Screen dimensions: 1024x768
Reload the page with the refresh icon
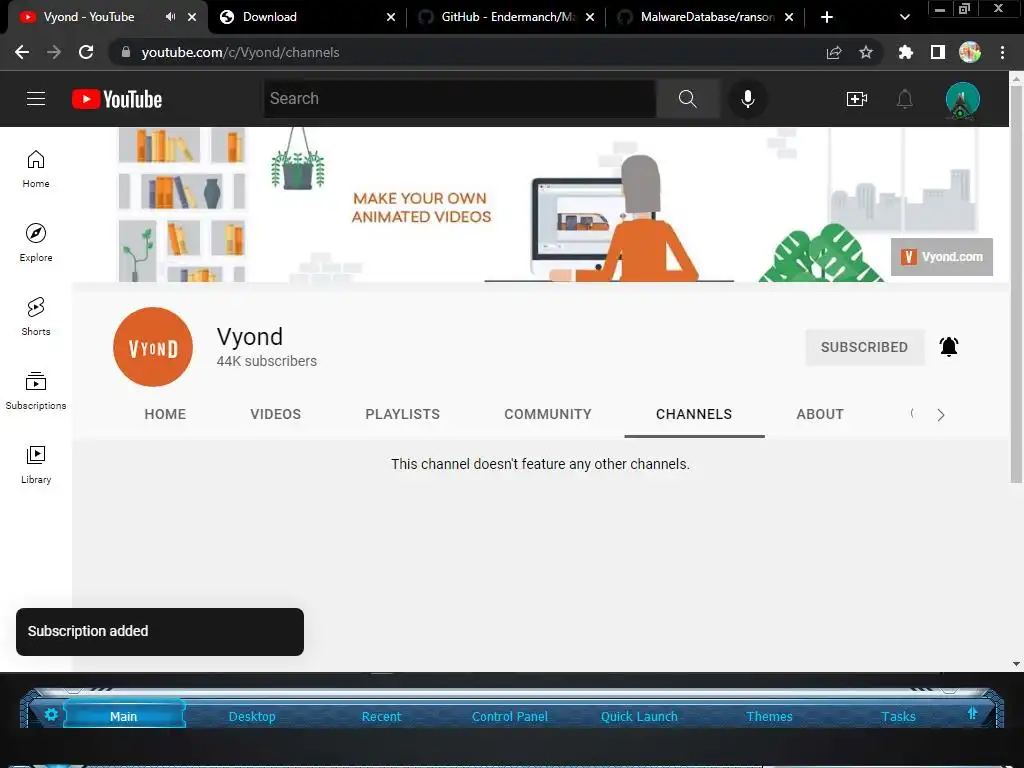pos(86,52)
